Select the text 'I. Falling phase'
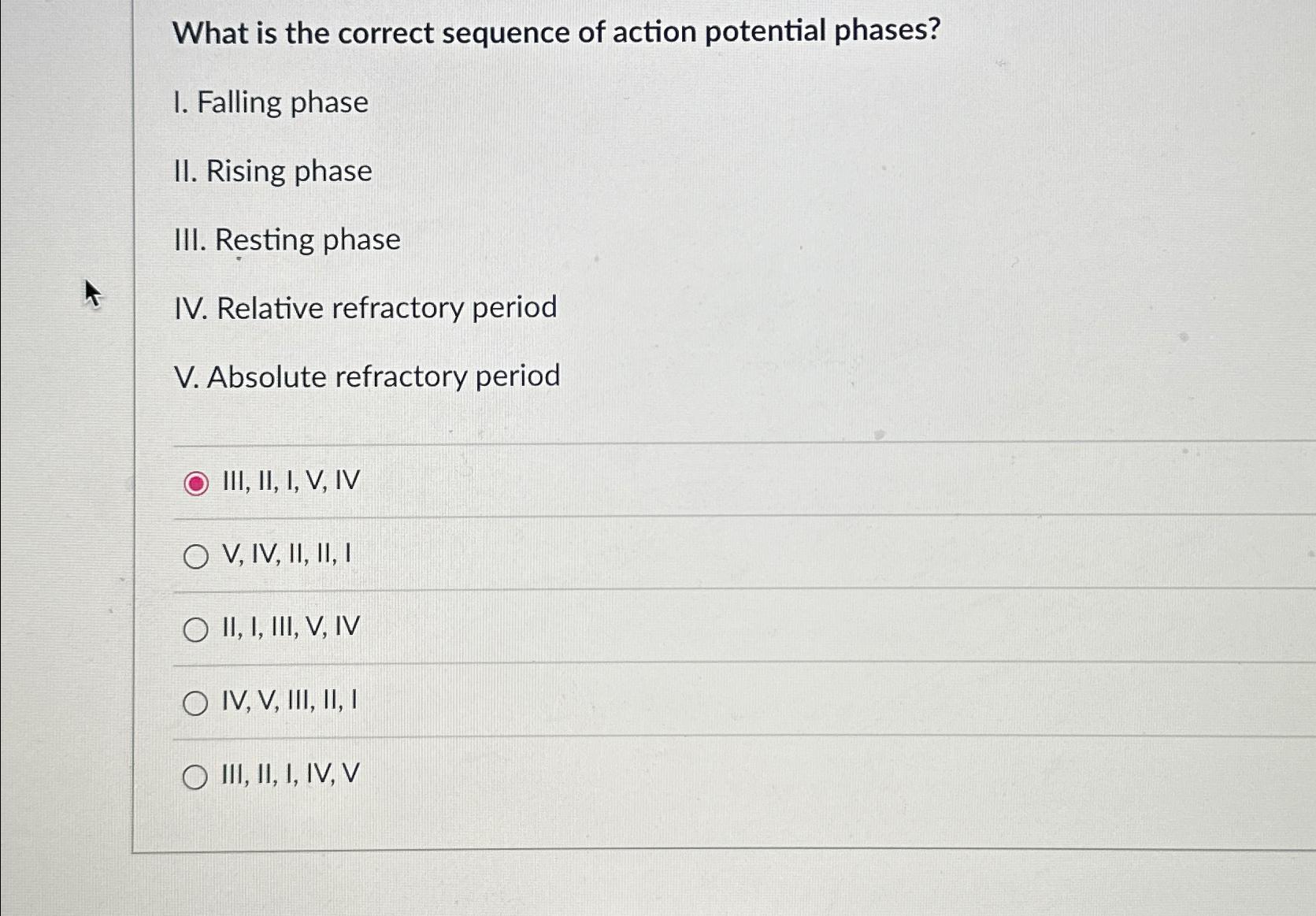Screen dimensions: 1316x916 271,102
